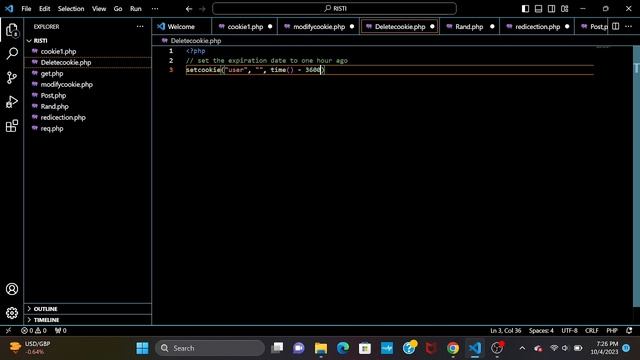Toggle the secondary side bar layout icon
The image size is (640, 360).
551,9
